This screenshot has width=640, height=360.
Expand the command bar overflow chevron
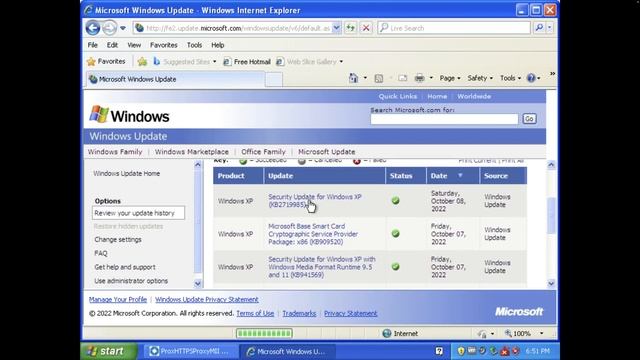552,74
